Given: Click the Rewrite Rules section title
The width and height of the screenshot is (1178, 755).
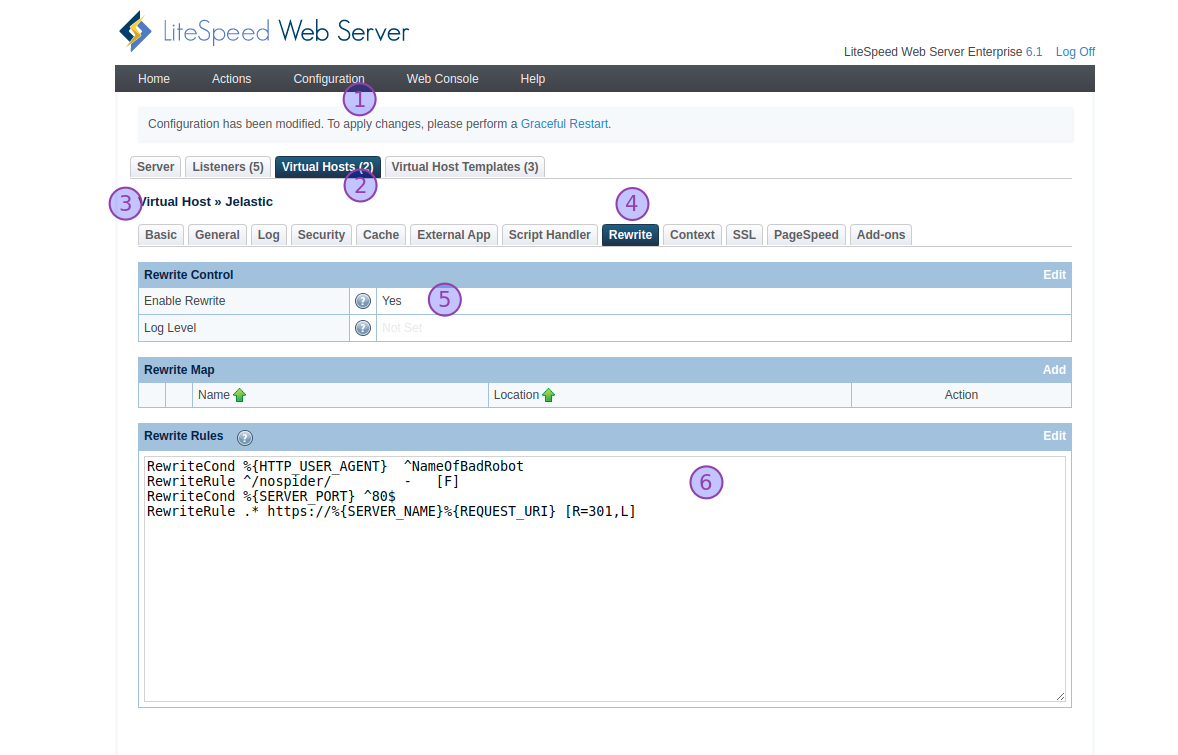Looking at the screenshot, I should pos(183,436).
